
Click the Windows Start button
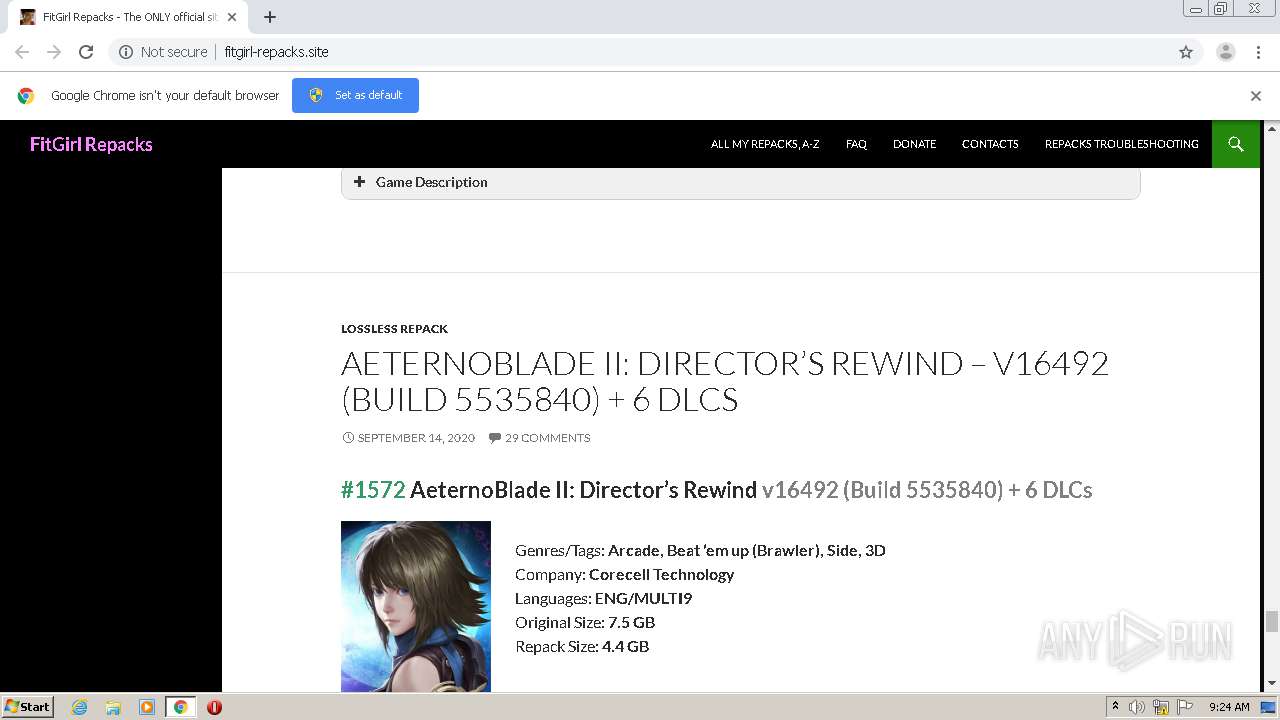pyautogui.click(x=28, y=707)
